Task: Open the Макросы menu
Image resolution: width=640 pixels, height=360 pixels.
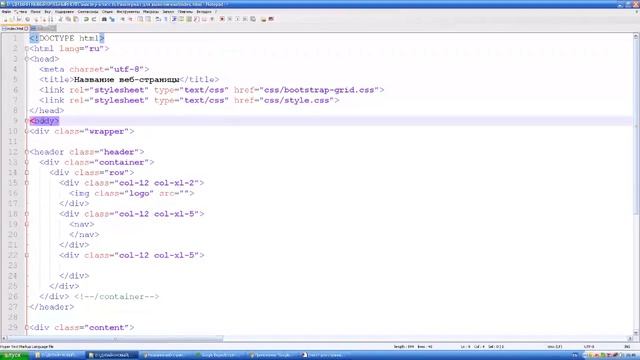Action: (151, 12)
